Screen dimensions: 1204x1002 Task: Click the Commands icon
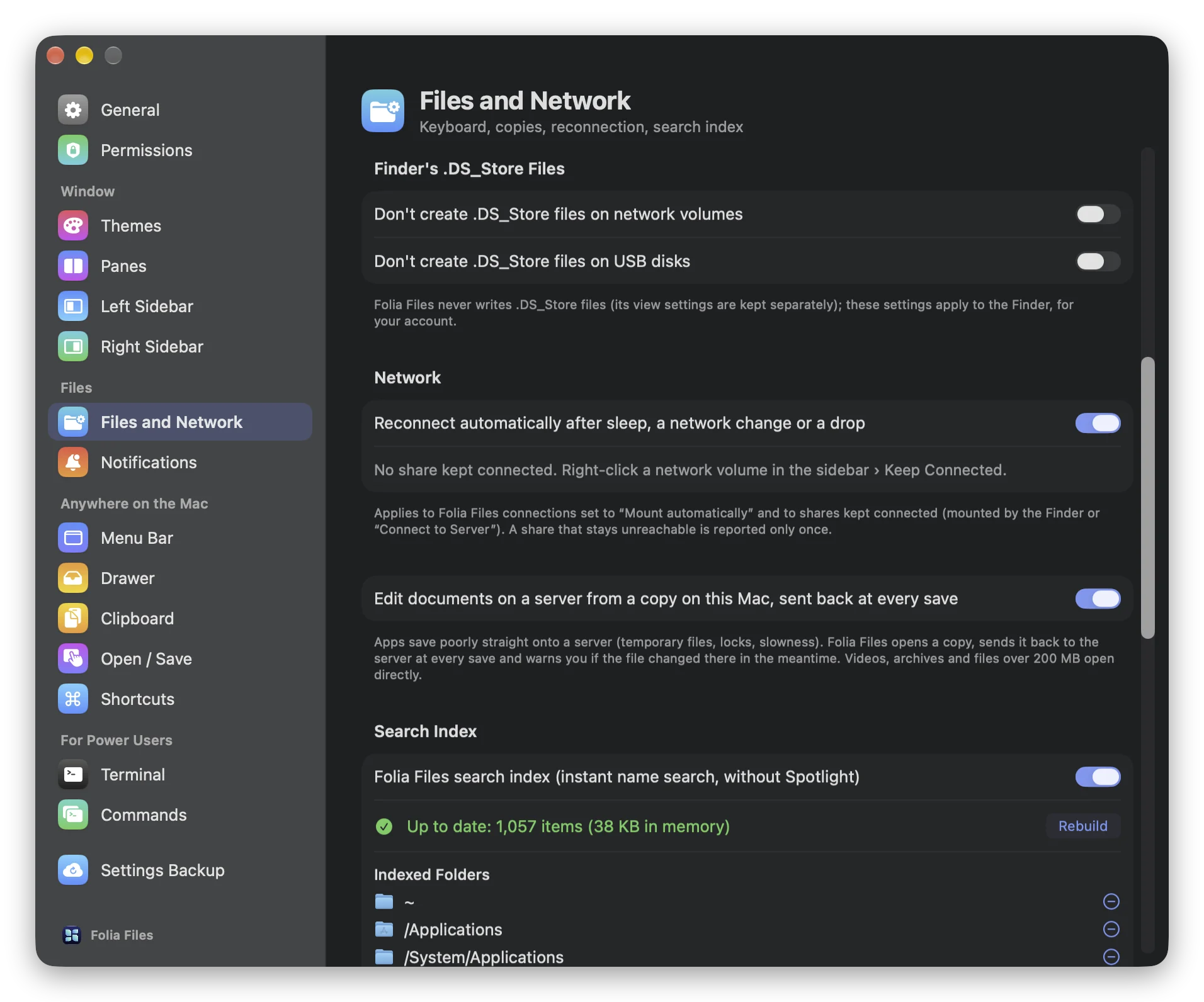[x=73, y=815]
